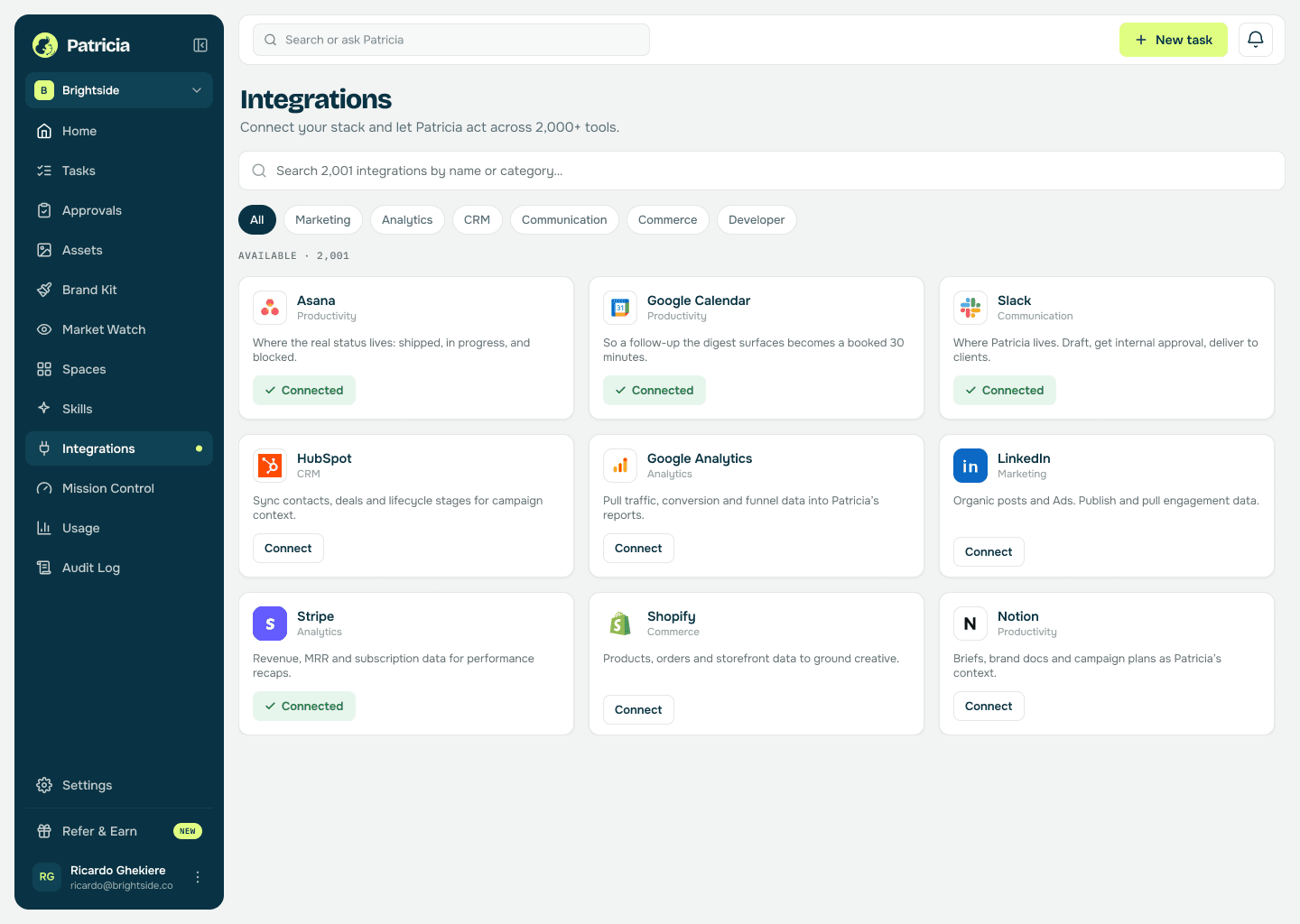Connect the Google Analytics integration
1300x924 pixels.
pos(638,549)
